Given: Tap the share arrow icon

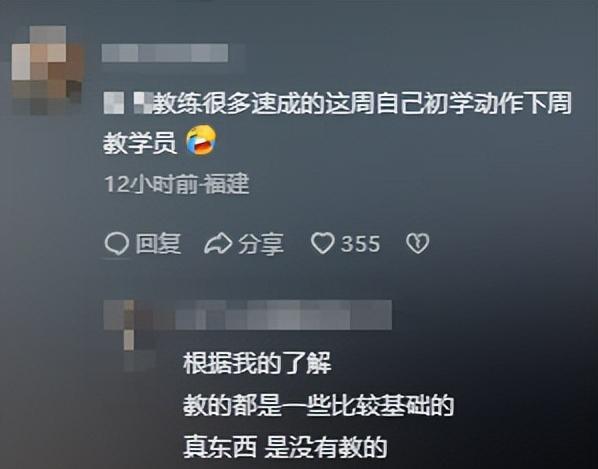Looking at the screenshot, I should (x=218, y=244).
